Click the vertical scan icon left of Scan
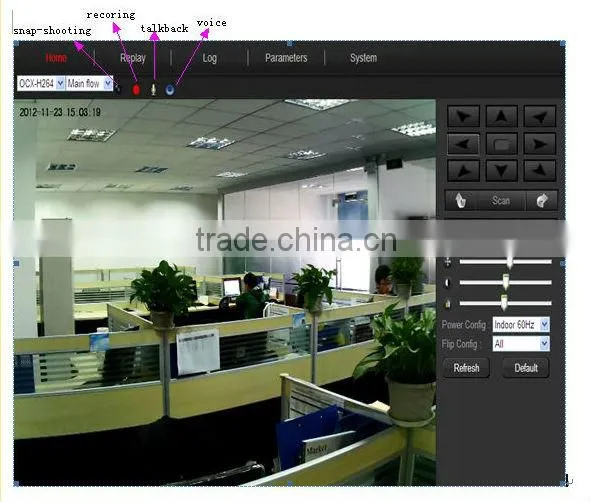 (x=461, y=200)
